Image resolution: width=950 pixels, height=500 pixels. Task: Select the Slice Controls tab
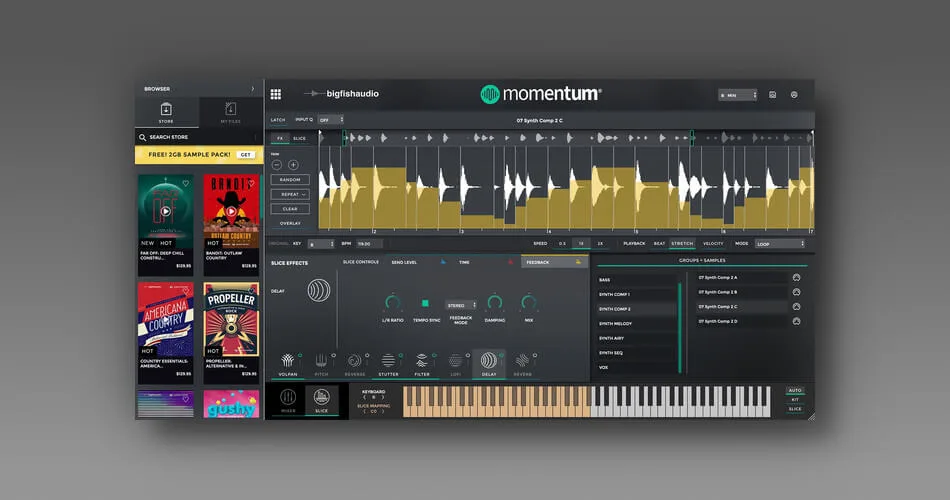(360, 262)
